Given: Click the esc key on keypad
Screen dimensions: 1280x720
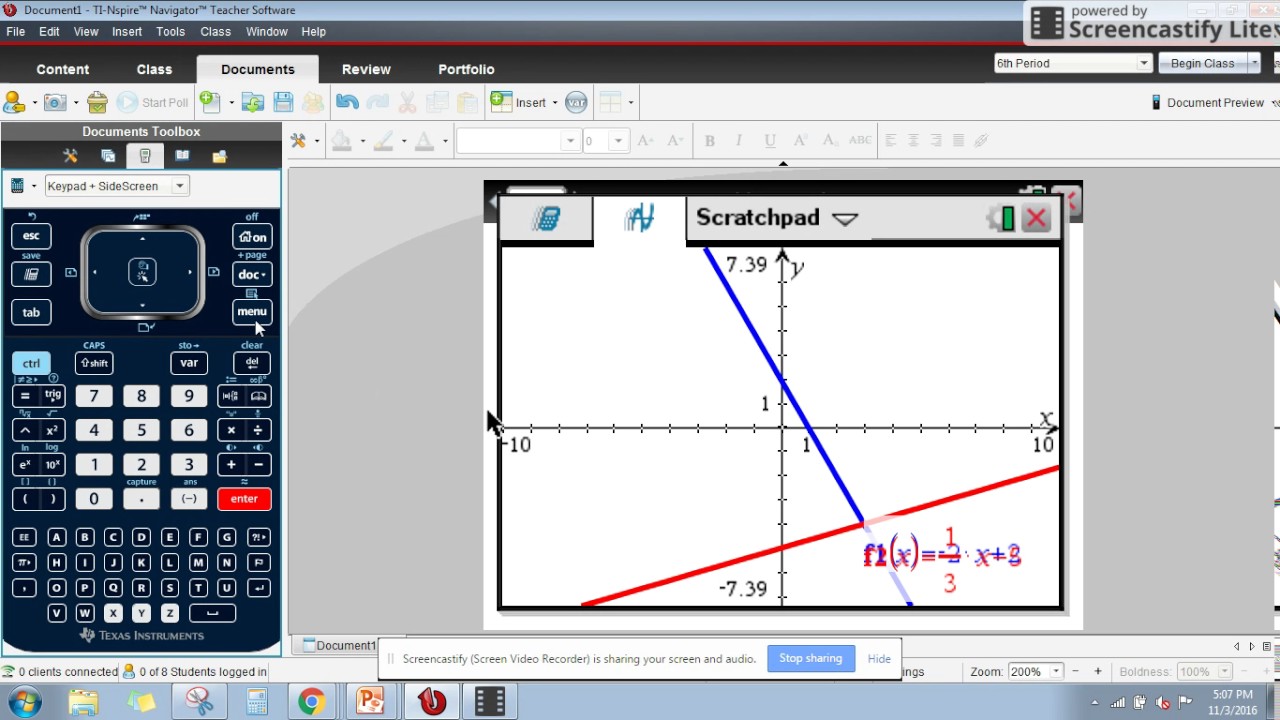Looking at the screenshot, I should click(x=31, y=236).
